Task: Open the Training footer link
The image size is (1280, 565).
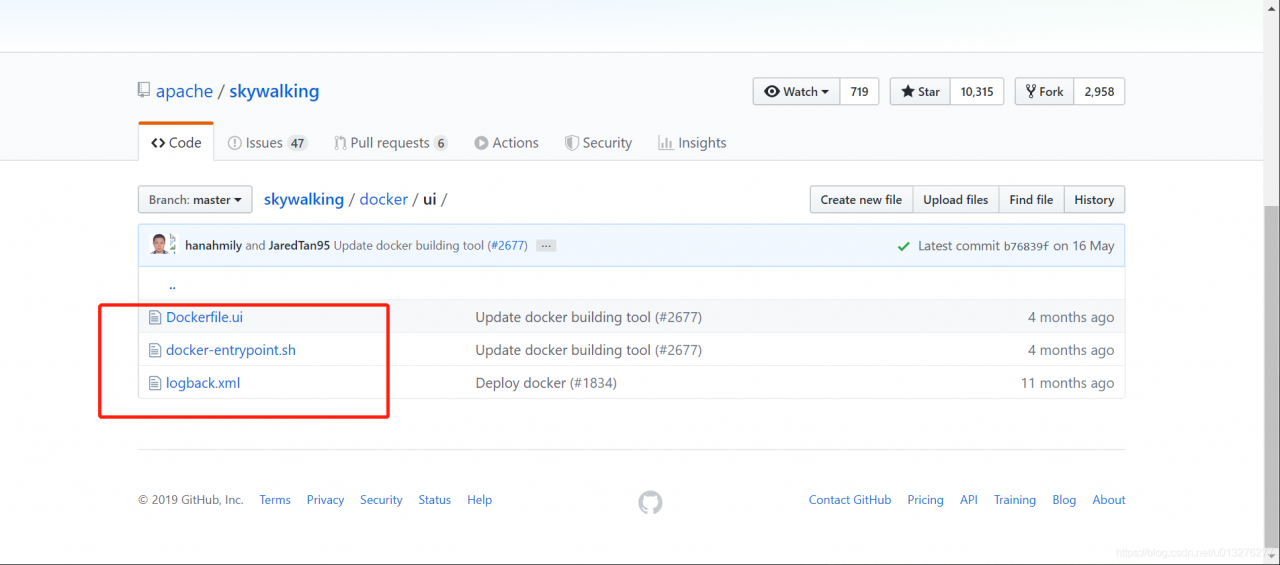Action: (x=1015, y=500)
